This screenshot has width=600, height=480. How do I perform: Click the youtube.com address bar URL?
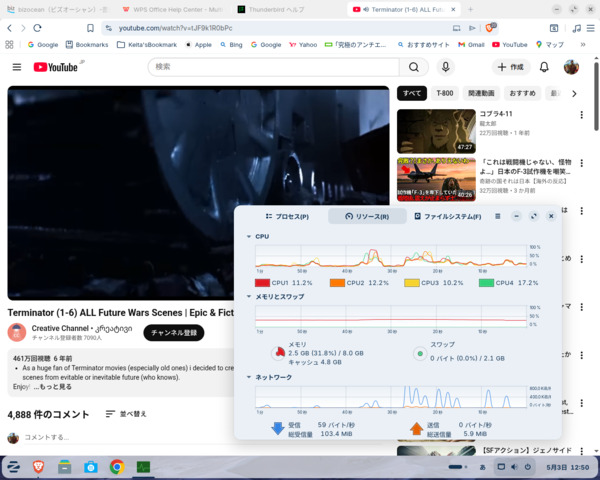[x=175, y=28]
